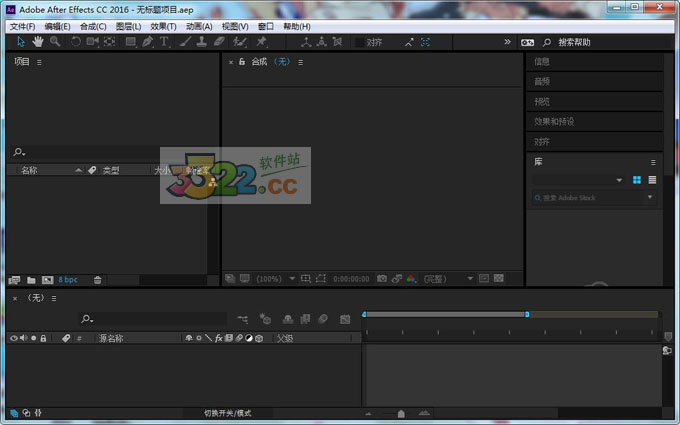The height and width of the screenshot is (425, 680).
Task: Click the 8 bpc color depth button
Action: (x=67, y=280)
